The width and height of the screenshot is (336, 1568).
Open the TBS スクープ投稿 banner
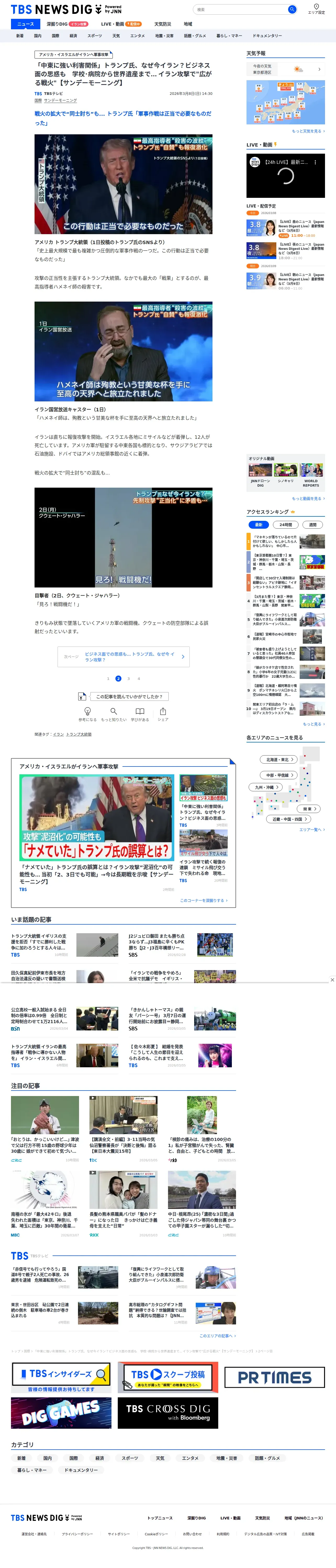168,1377
